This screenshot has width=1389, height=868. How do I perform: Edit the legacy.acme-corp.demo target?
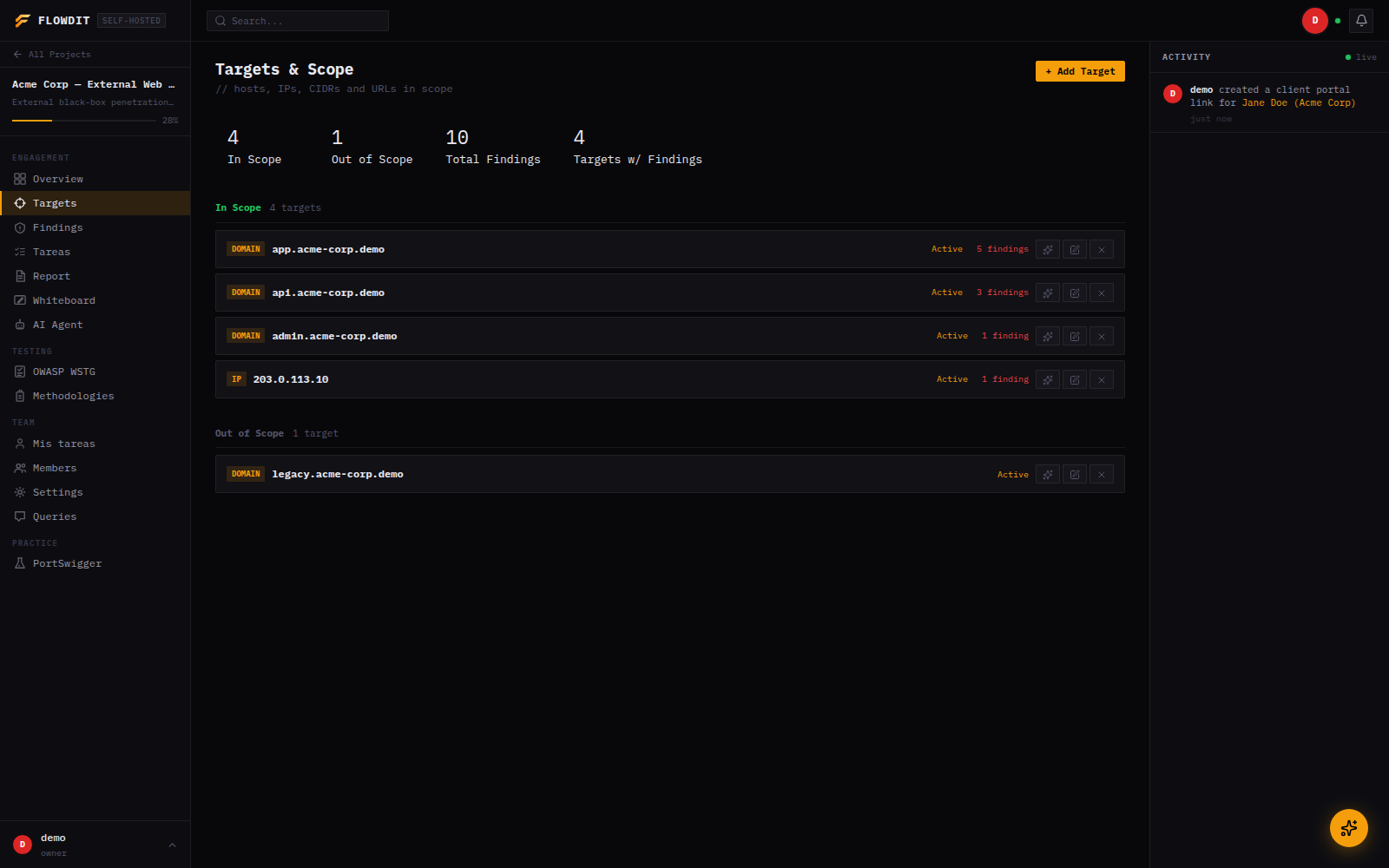[1075, 474]
